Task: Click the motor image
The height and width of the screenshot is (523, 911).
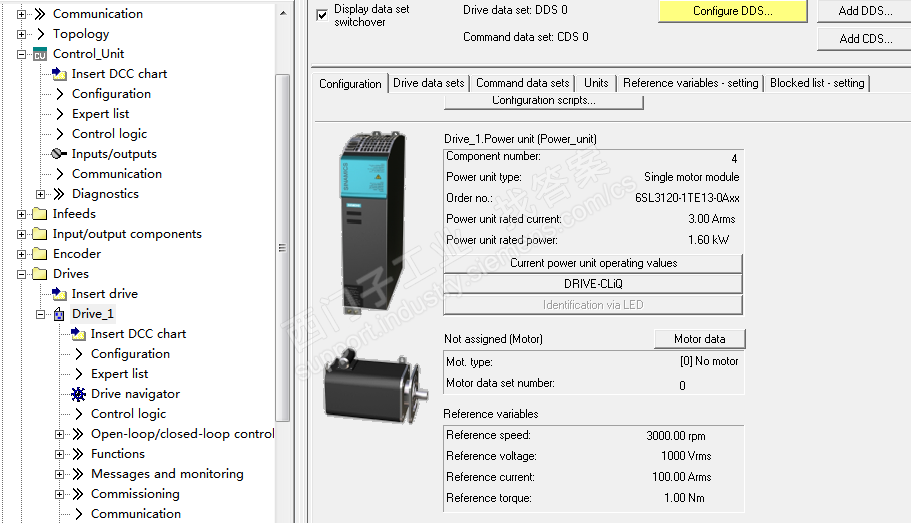Action: (376, 385)
